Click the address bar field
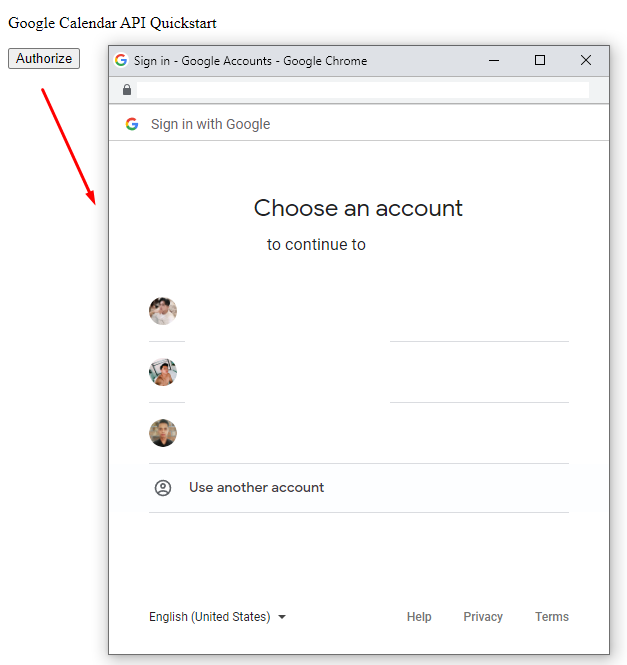This screenshot has width=627, height=665. 363,90
